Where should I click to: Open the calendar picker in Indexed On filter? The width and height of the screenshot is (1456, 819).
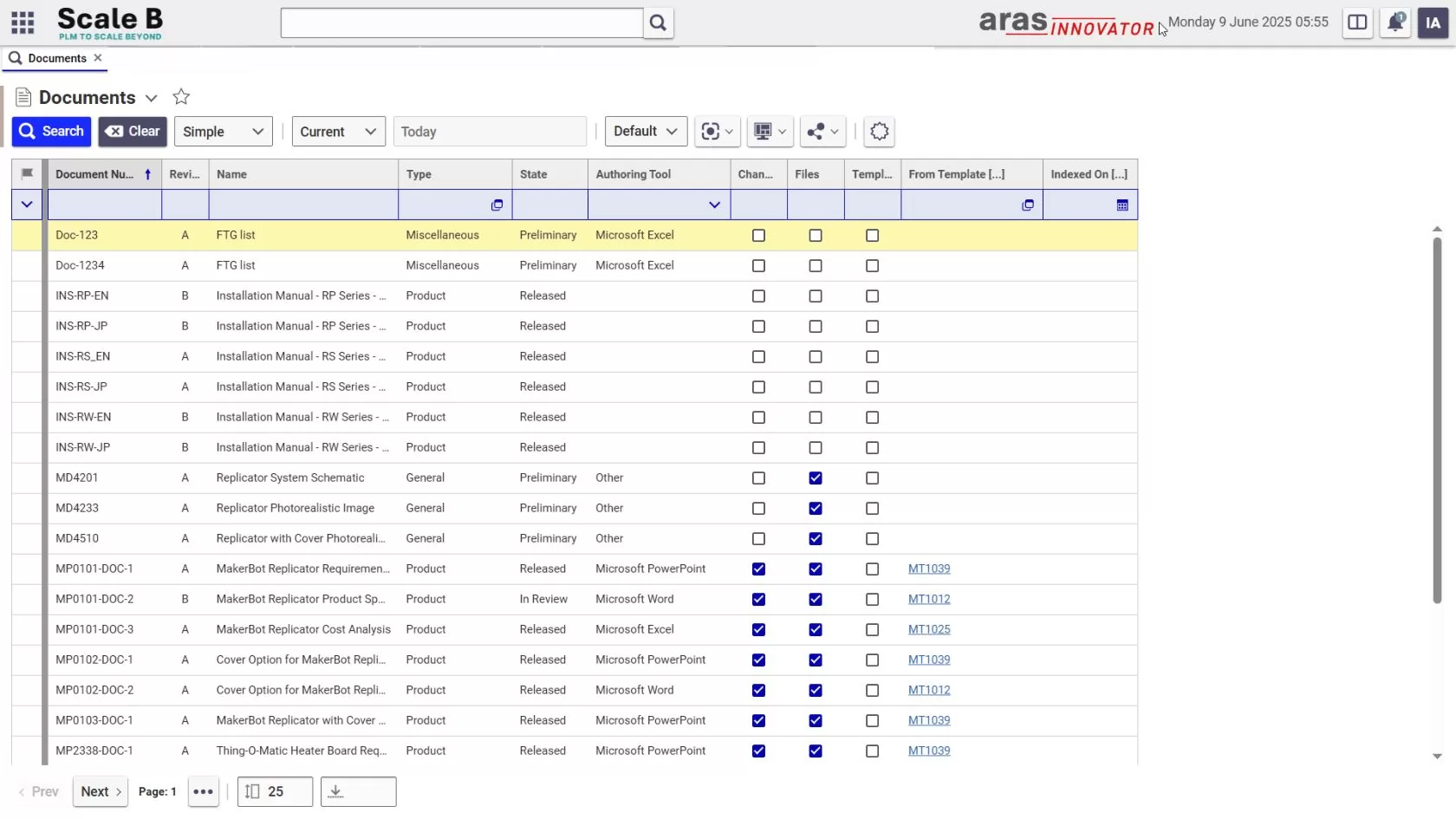tap(1121, 205)
